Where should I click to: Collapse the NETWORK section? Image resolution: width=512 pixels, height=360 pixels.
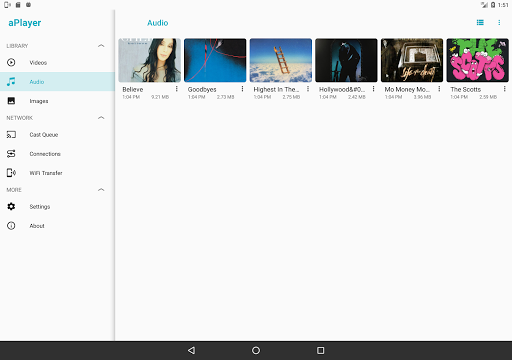click(101, 118)
